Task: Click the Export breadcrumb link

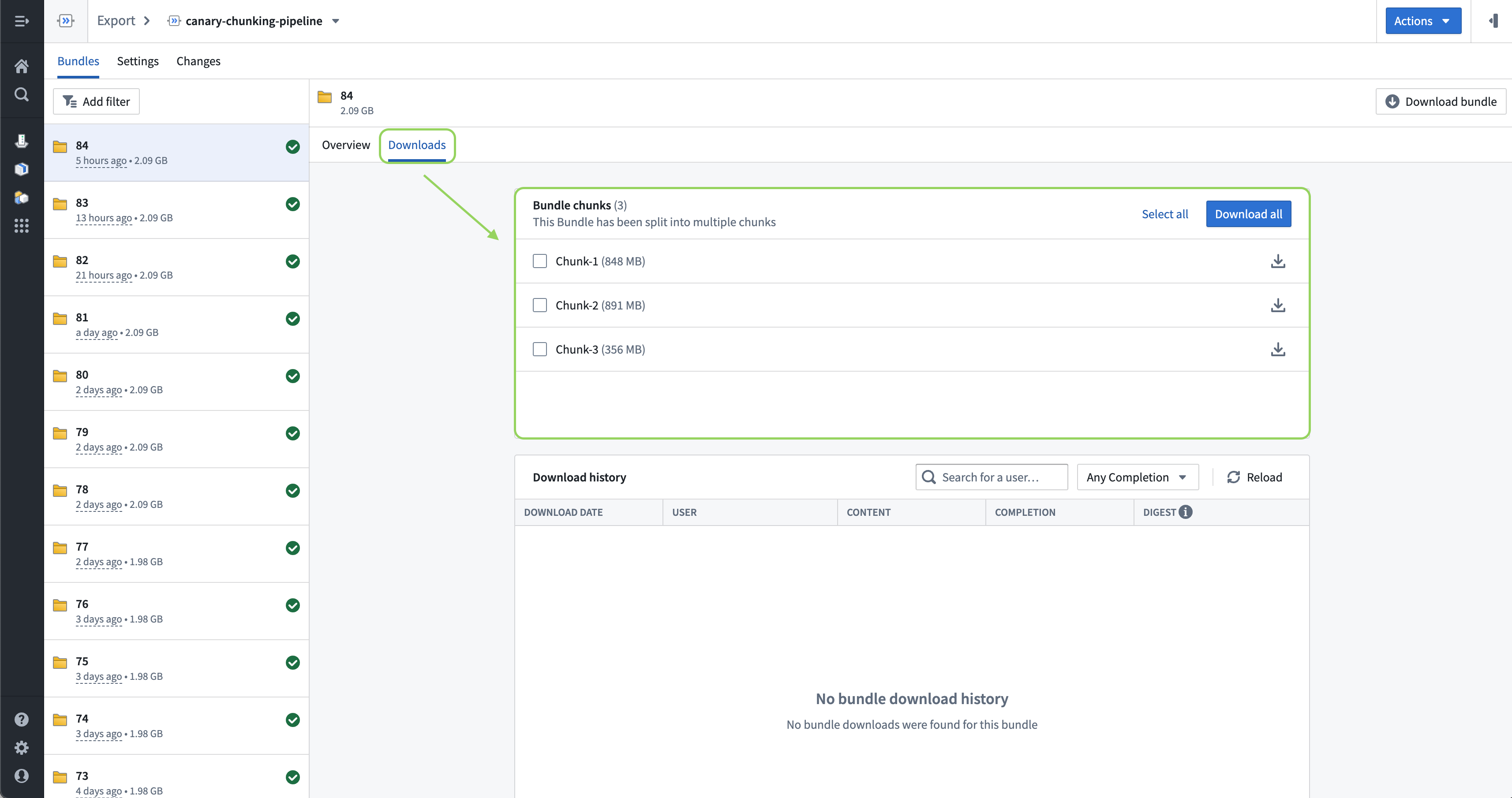Action: [116, 21]
